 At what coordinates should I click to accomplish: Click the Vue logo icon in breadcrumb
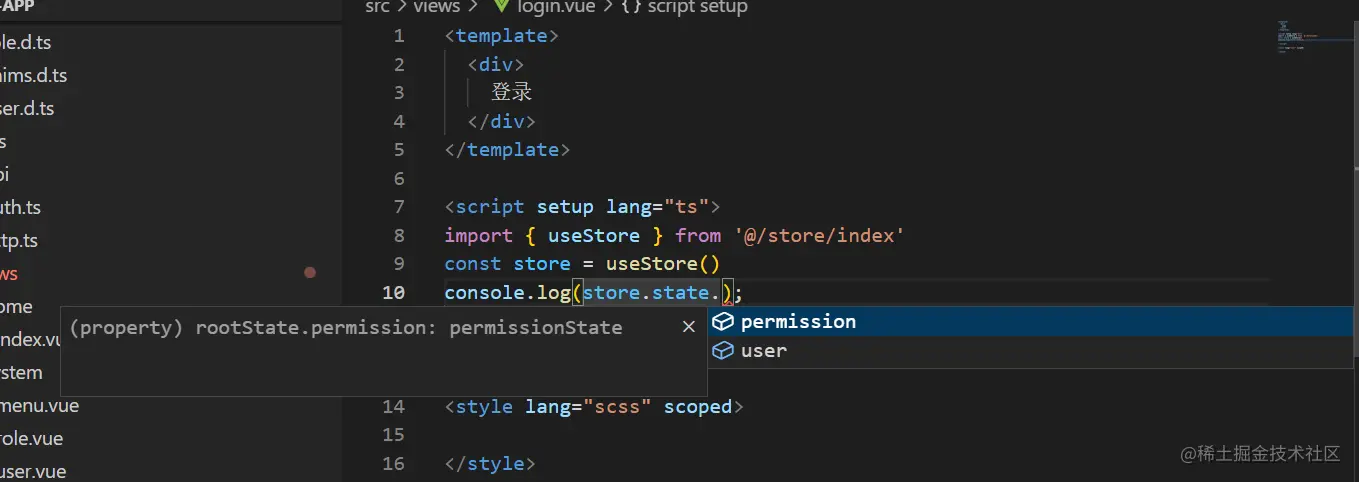pos(502,7)
